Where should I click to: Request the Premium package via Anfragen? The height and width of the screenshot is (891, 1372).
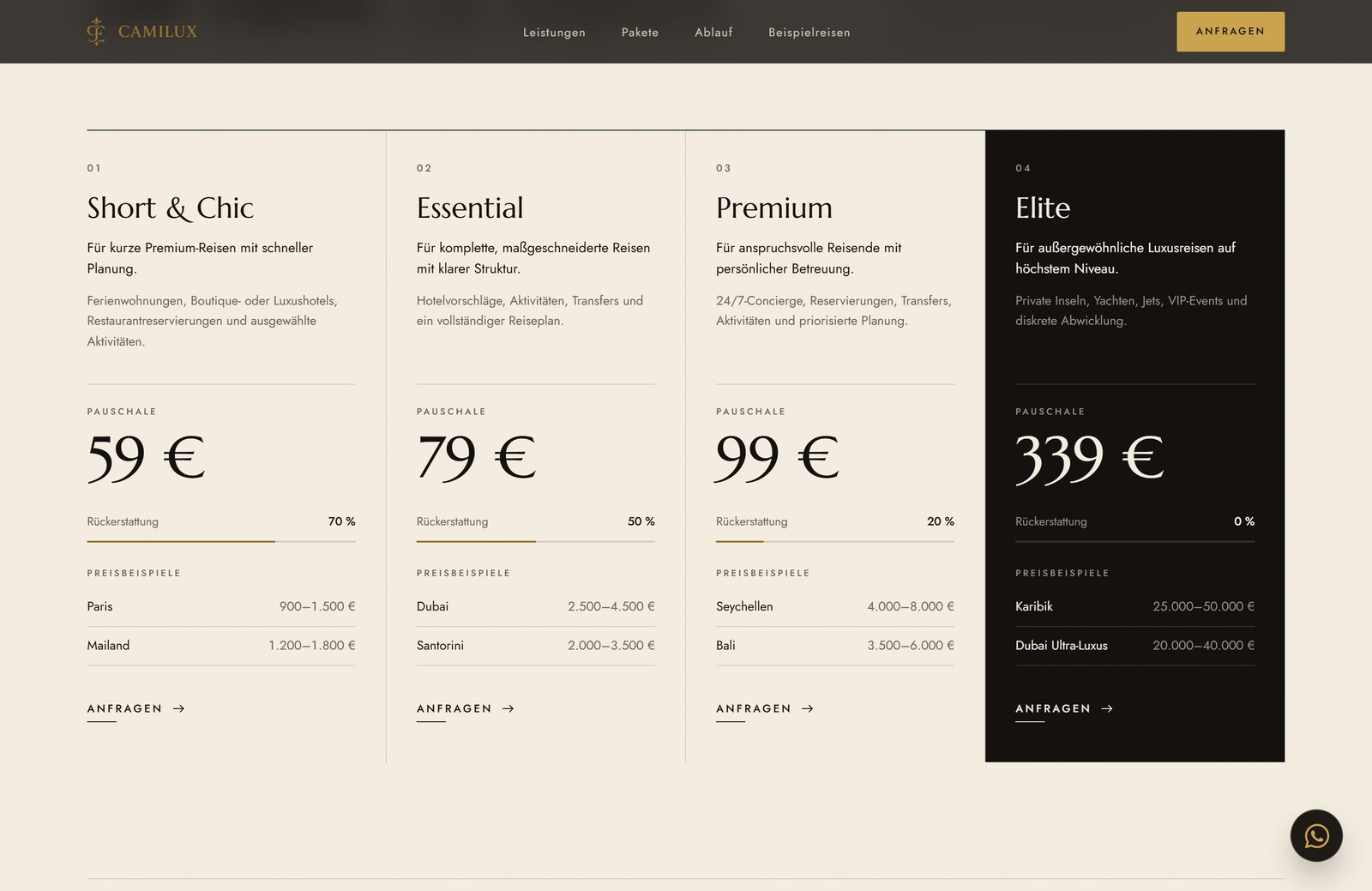(x=764, y=708)
